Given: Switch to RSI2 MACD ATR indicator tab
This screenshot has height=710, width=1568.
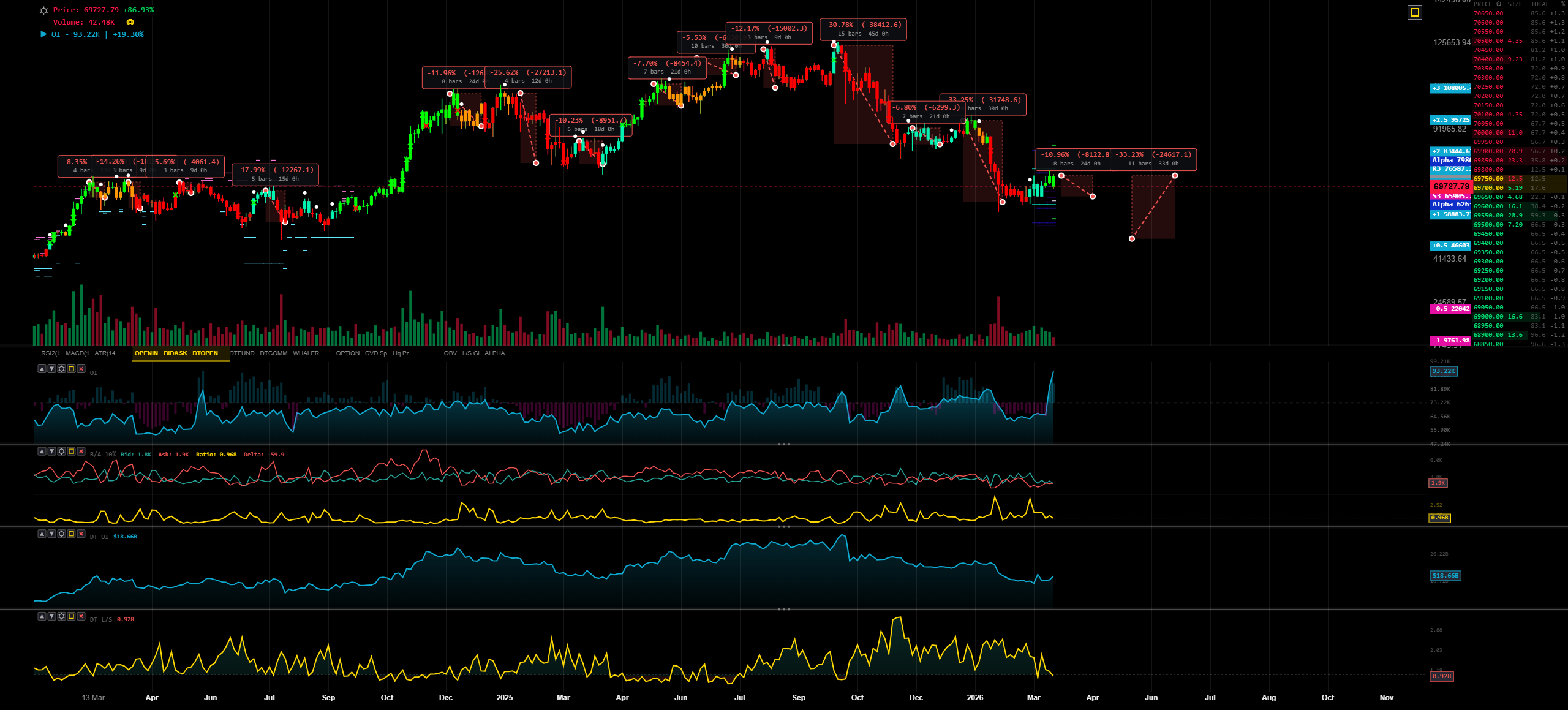Looking at the screenshot, I should [83, 353].
